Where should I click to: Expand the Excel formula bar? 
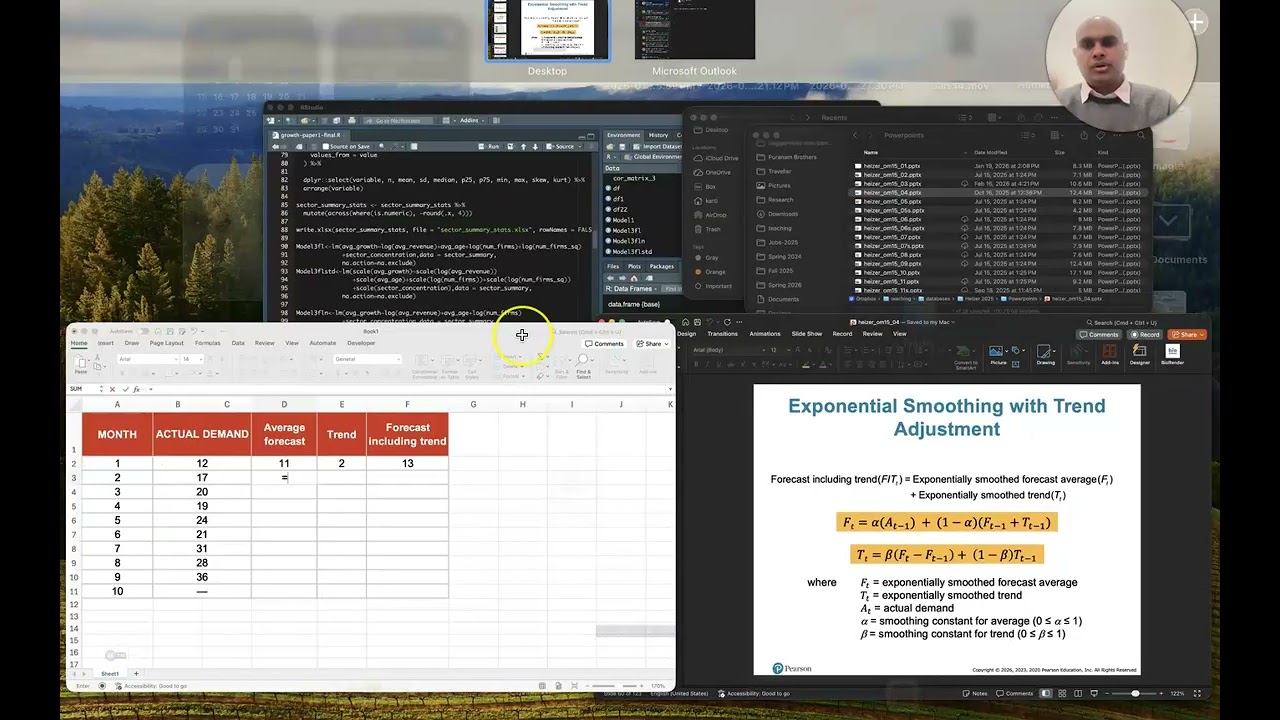tap(670, 389)
